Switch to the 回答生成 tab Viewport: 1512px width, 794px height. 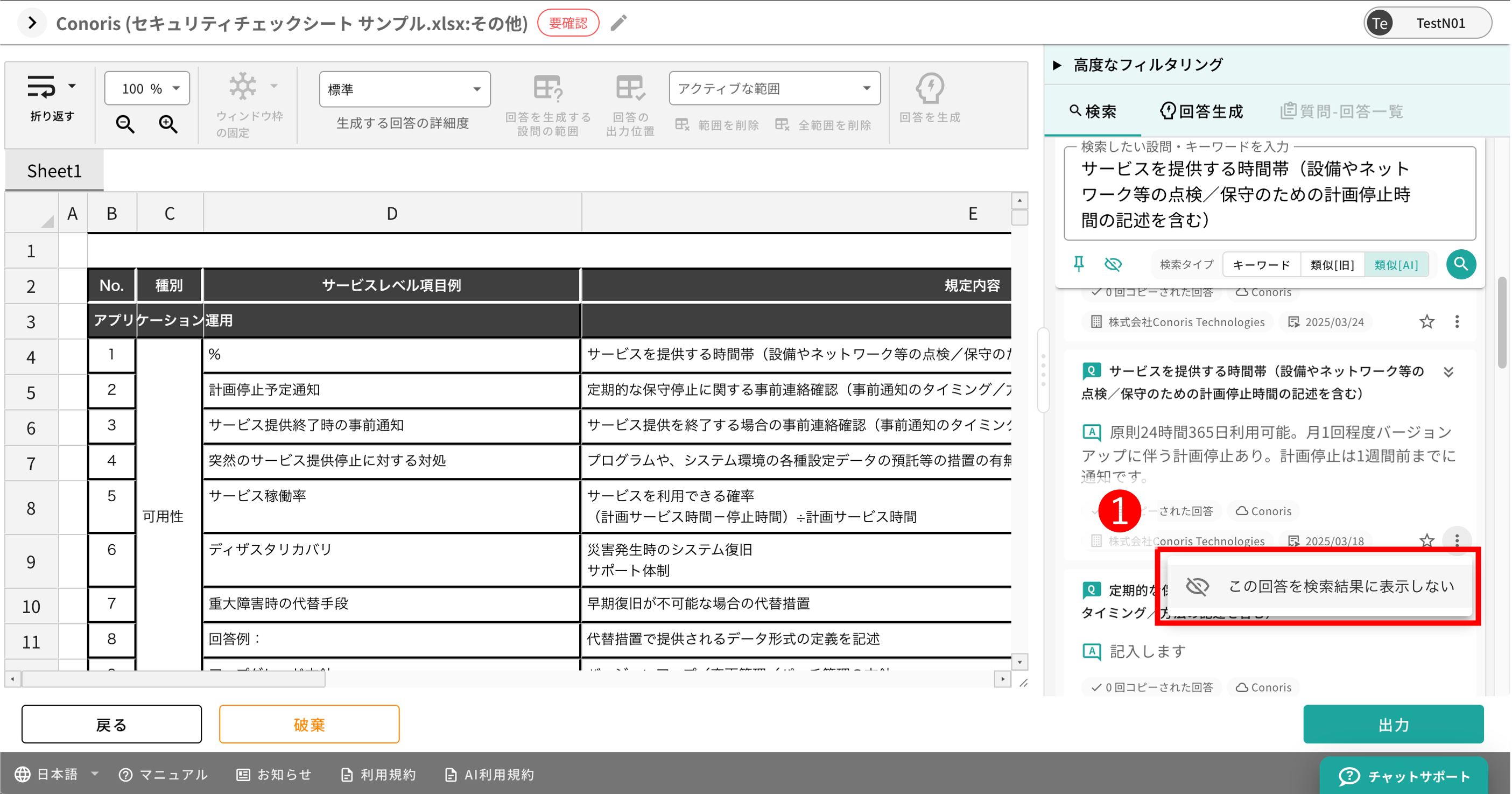pos(1201,111)
